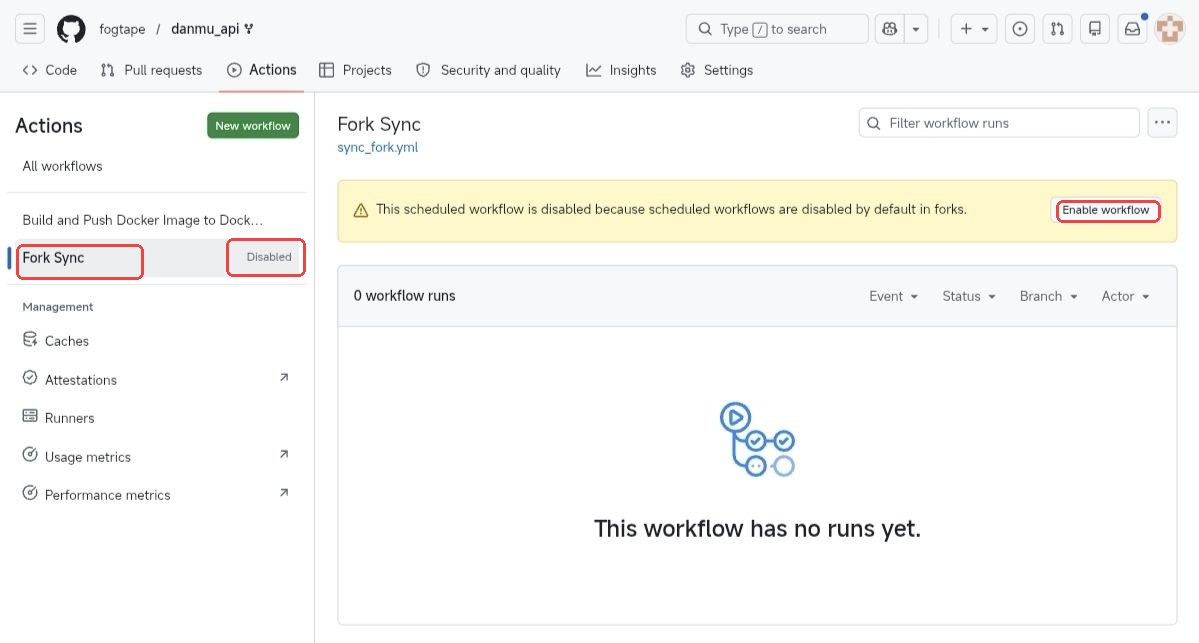The height and width of the screenshot is (643, 1199).
Task: Open the Status filter dropdown
Action: (x=967, y=296)
